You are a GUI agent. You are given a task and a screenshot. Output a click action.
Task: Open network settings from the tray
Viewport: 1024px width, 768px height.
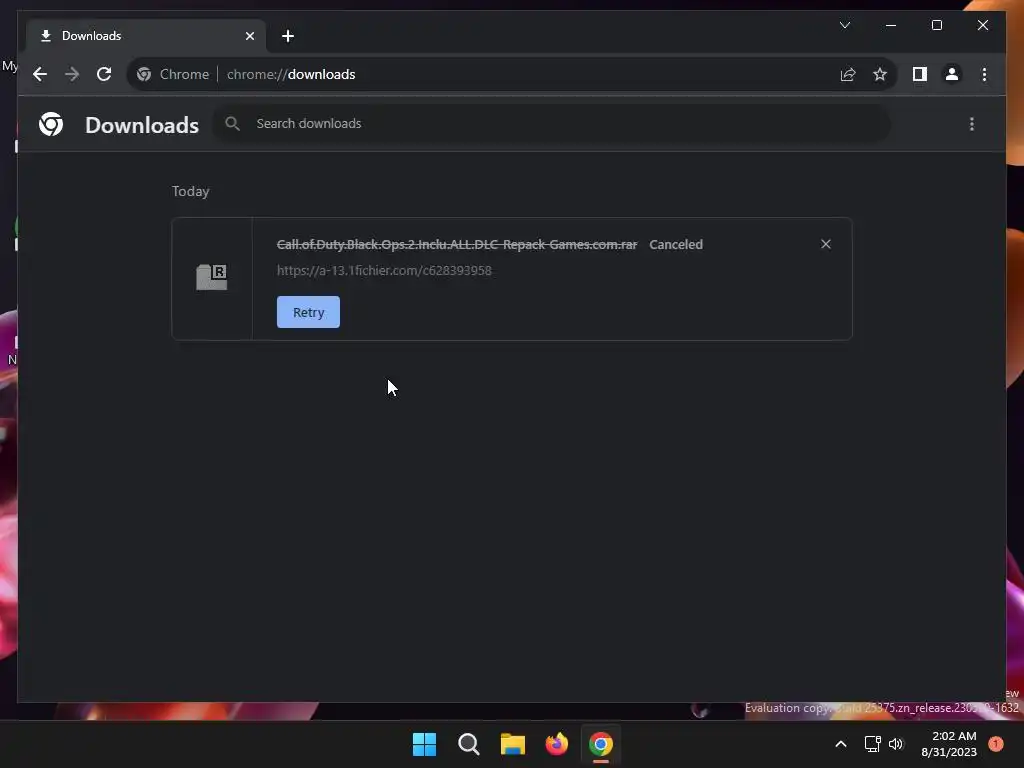pyautogui.click(x=872, y=744)
